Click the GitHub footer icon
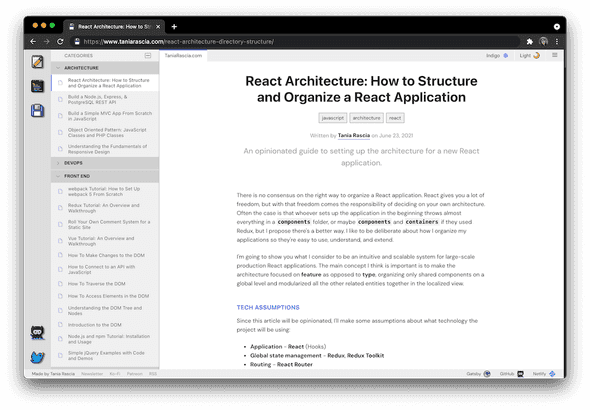The height and width of the screenshot is (410, 590). coord(520,374)
